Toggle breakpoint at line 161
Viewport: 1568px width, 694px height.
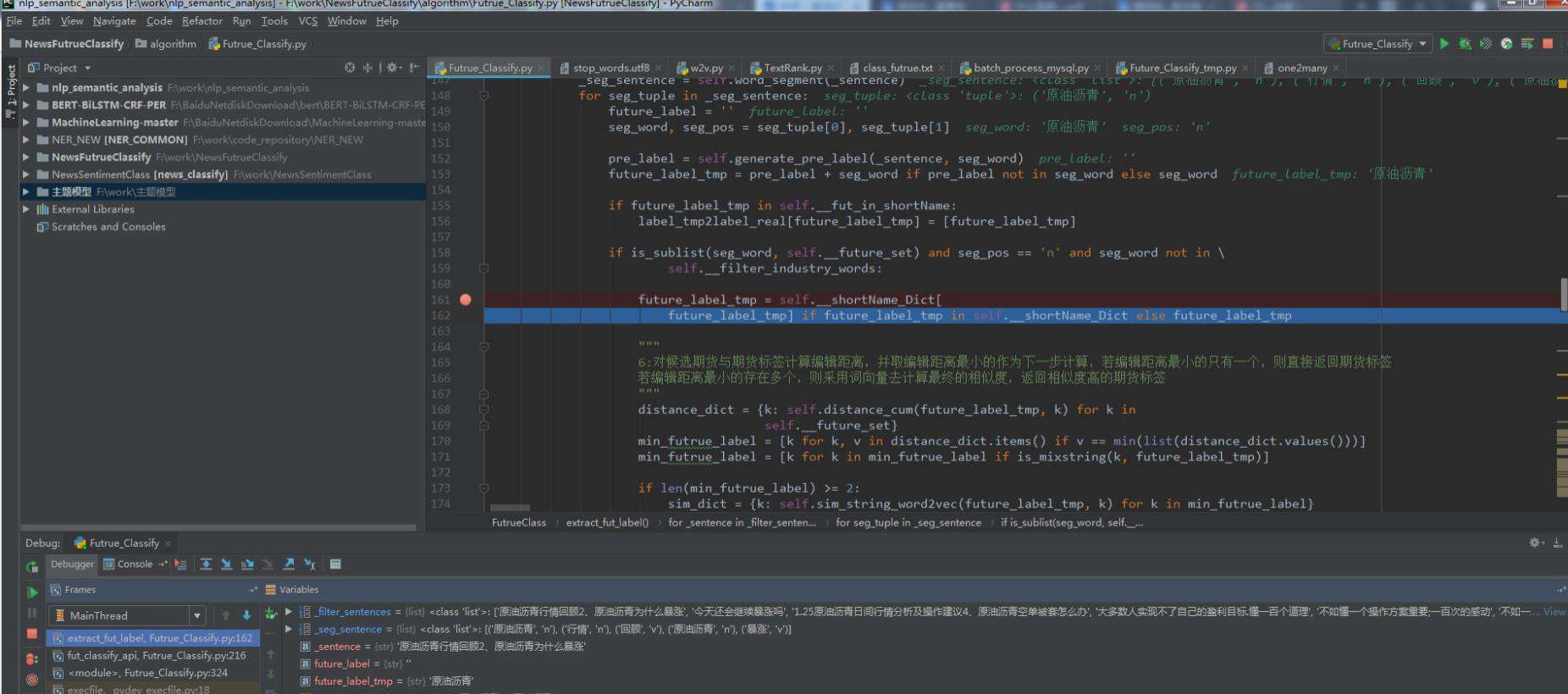pyautogui.click(x=466, y=300)
